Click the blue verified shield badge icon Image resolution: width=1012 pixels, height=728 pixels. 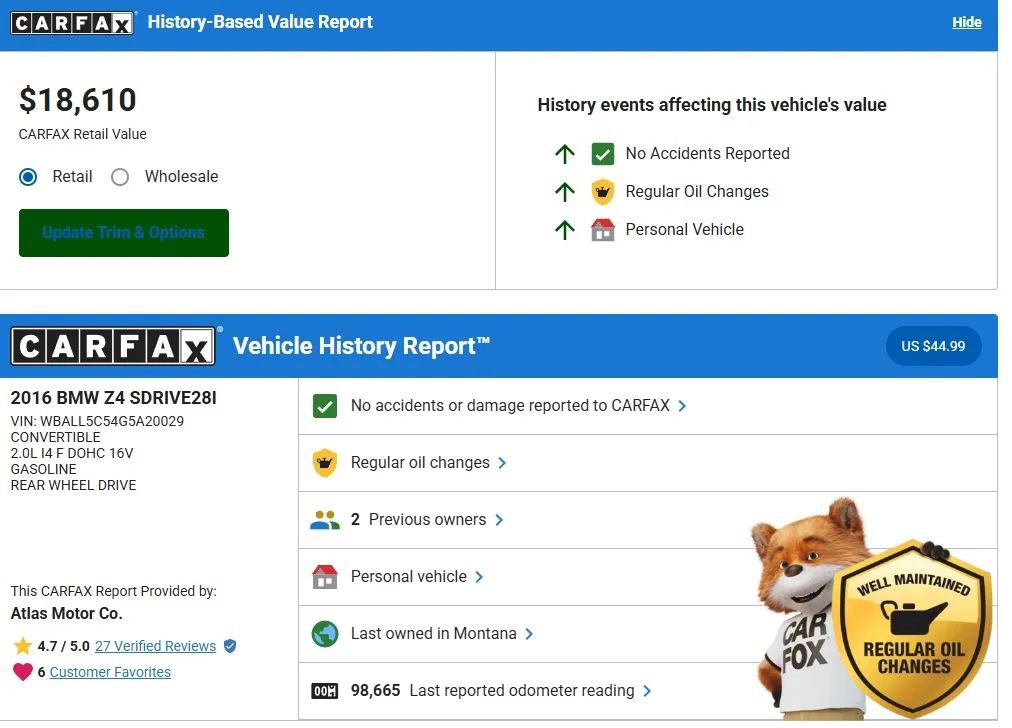(x=230, y=646)
